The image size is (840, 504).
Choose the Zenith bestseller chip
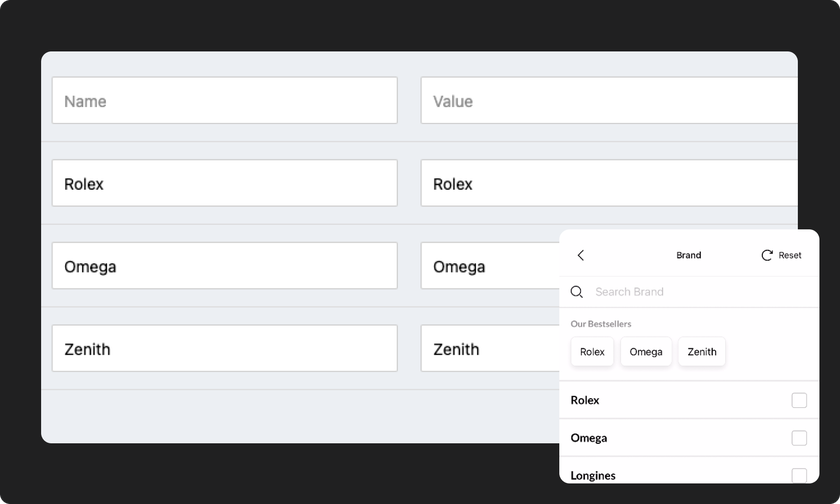pos(702,352)
